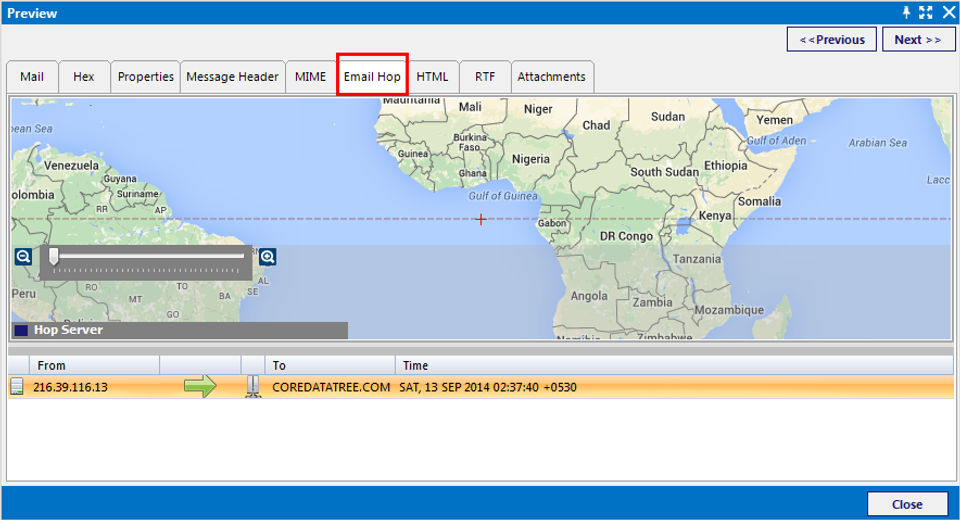Click South Sudan on the map

click(664, 172)
